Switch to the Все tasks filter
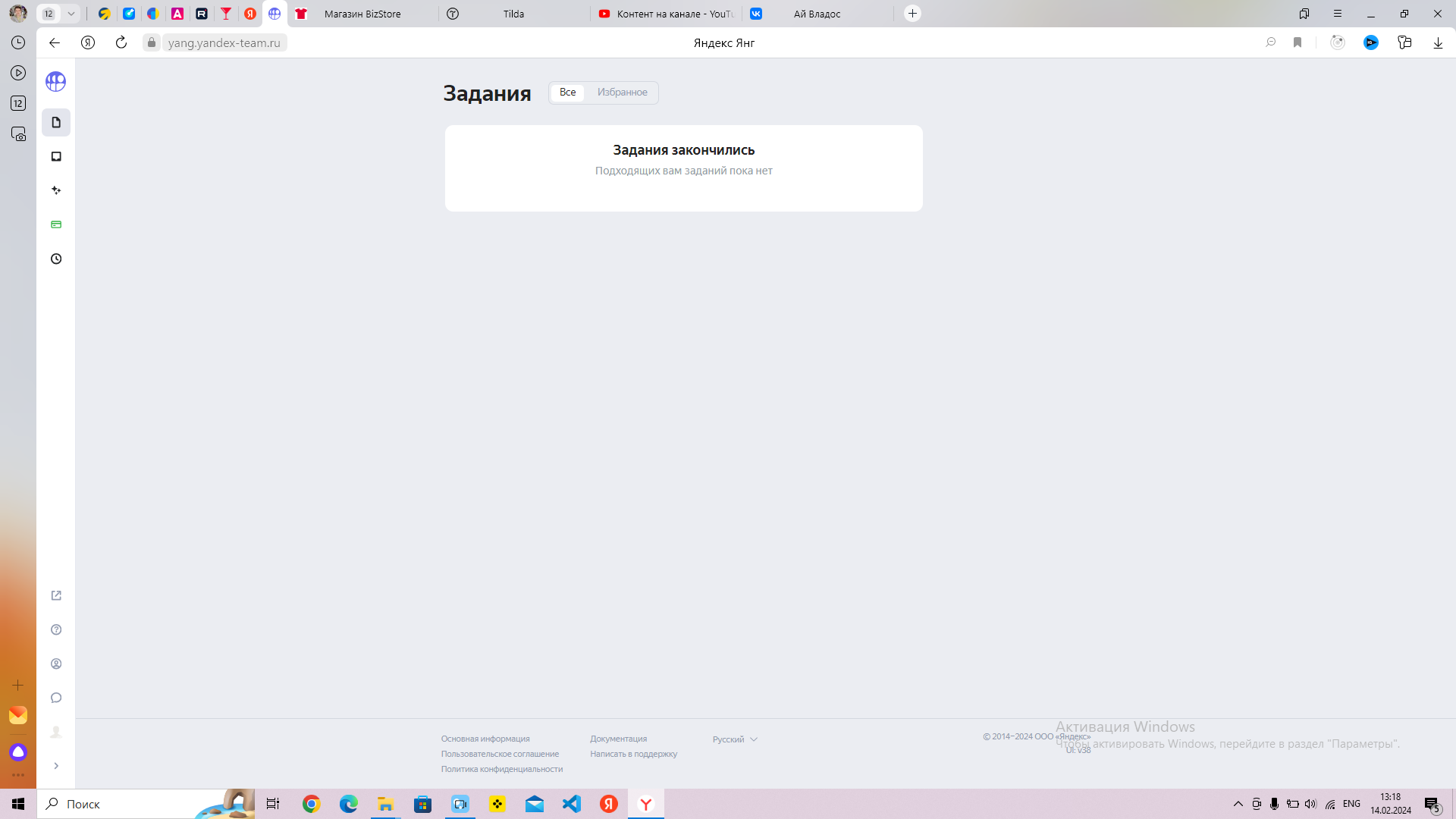This screenshot has height=819, width=1456. (x=567, y=93)
